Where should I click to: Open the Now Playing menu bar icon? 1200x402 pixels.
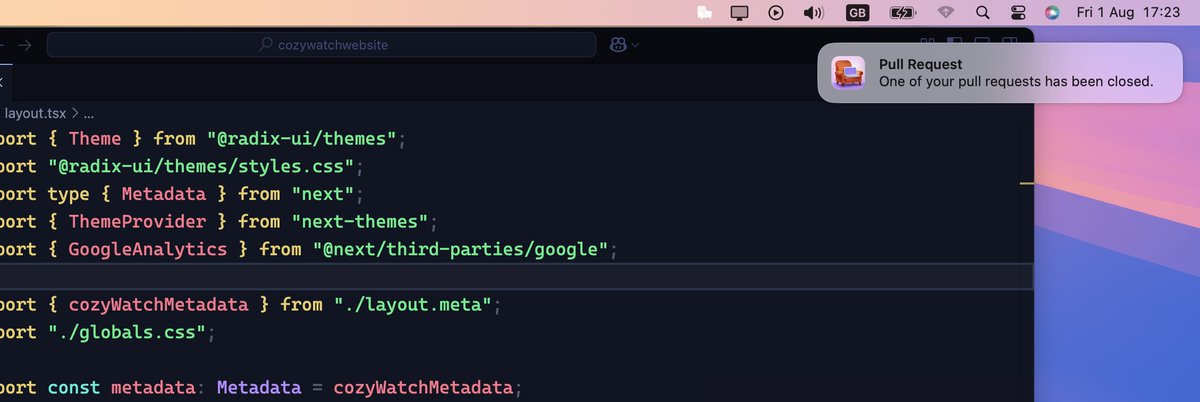point(776,13)
